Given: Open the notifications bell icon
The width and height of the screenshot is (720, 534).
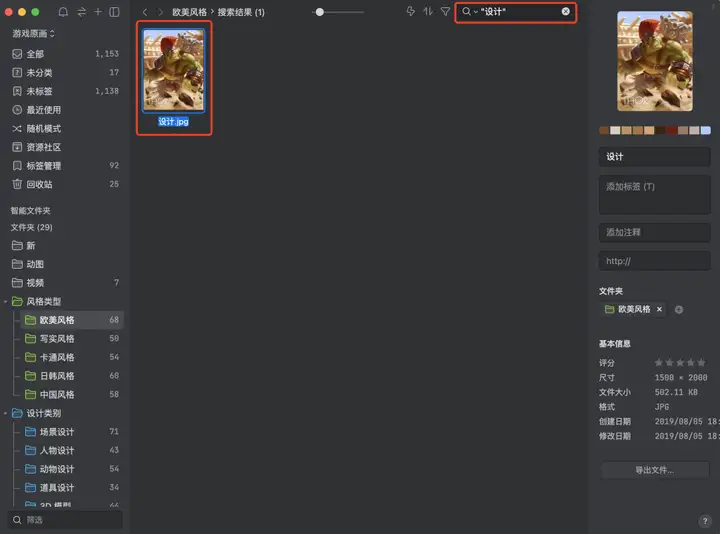Looking at the screenshot, I should coord(63,12).
